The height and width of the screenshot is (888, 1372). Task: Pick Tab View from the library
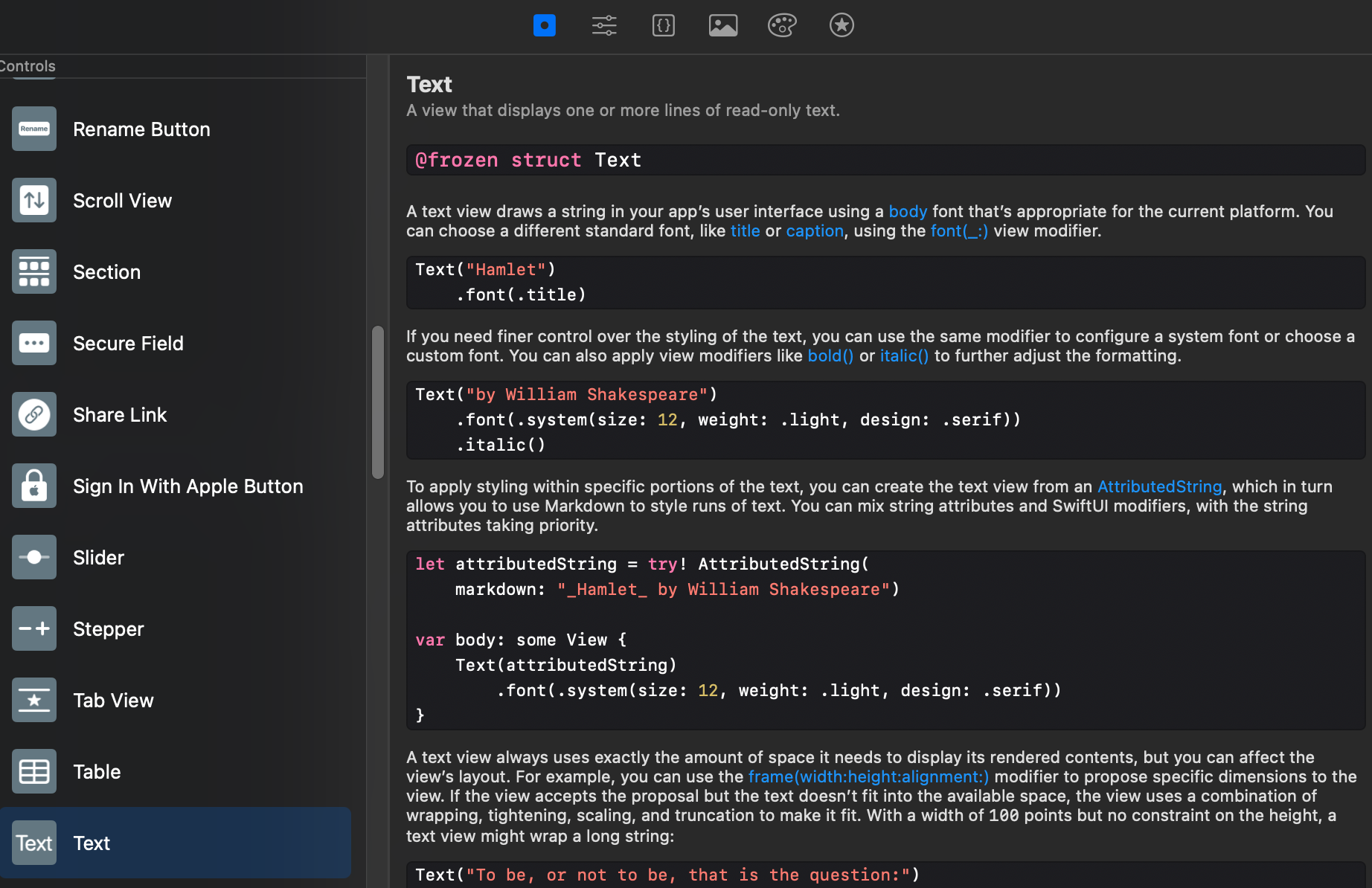pyautogui.click(x=113, y=701)
